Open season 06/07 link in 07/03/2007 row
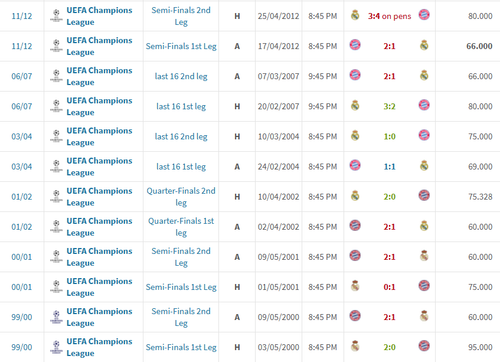The width and height of the screenshot is (500, 362). coord(22,76)
